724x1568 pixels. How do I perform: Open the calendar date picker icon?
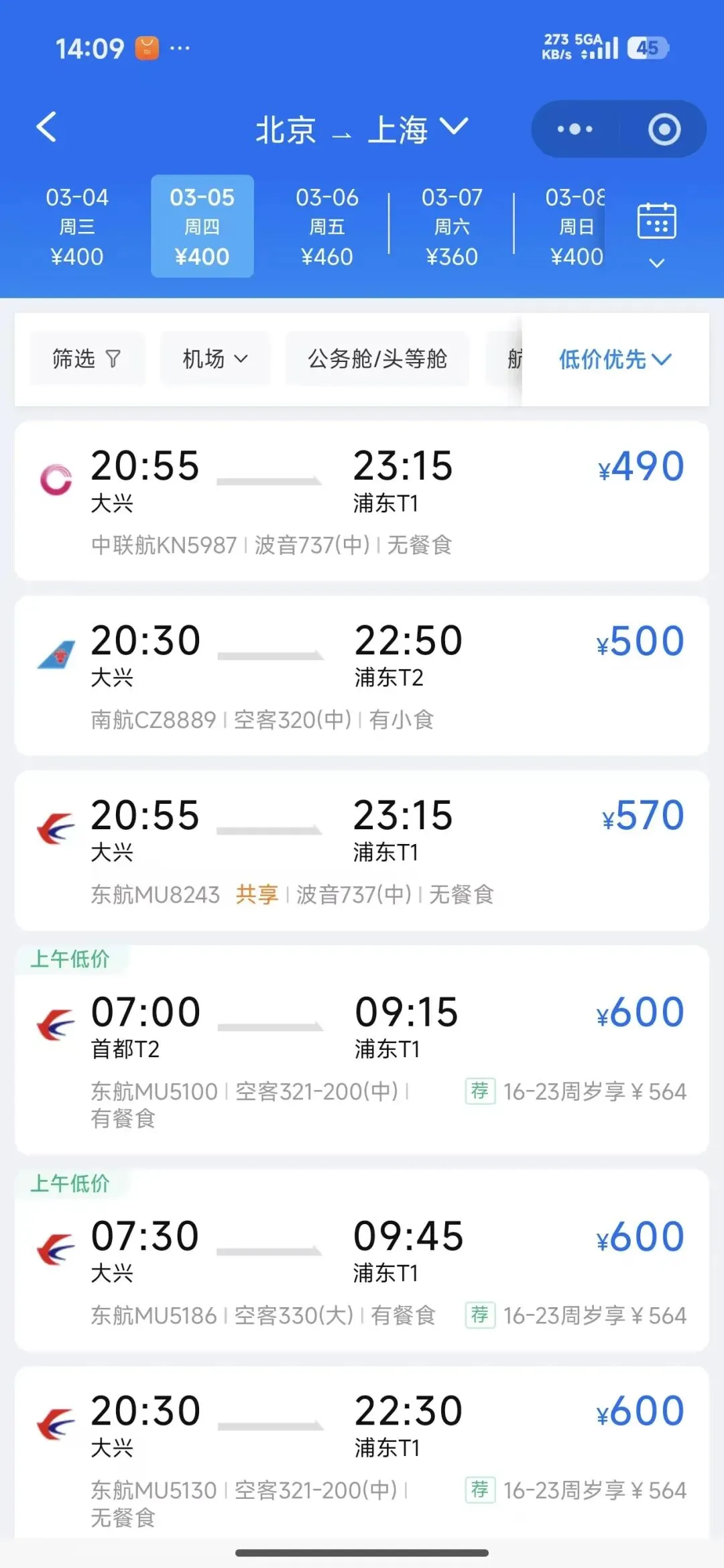(656, 221)
